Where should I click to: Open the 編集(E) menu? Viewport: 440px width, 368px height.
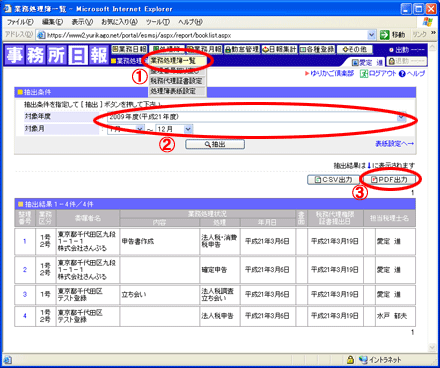[52, 22]
